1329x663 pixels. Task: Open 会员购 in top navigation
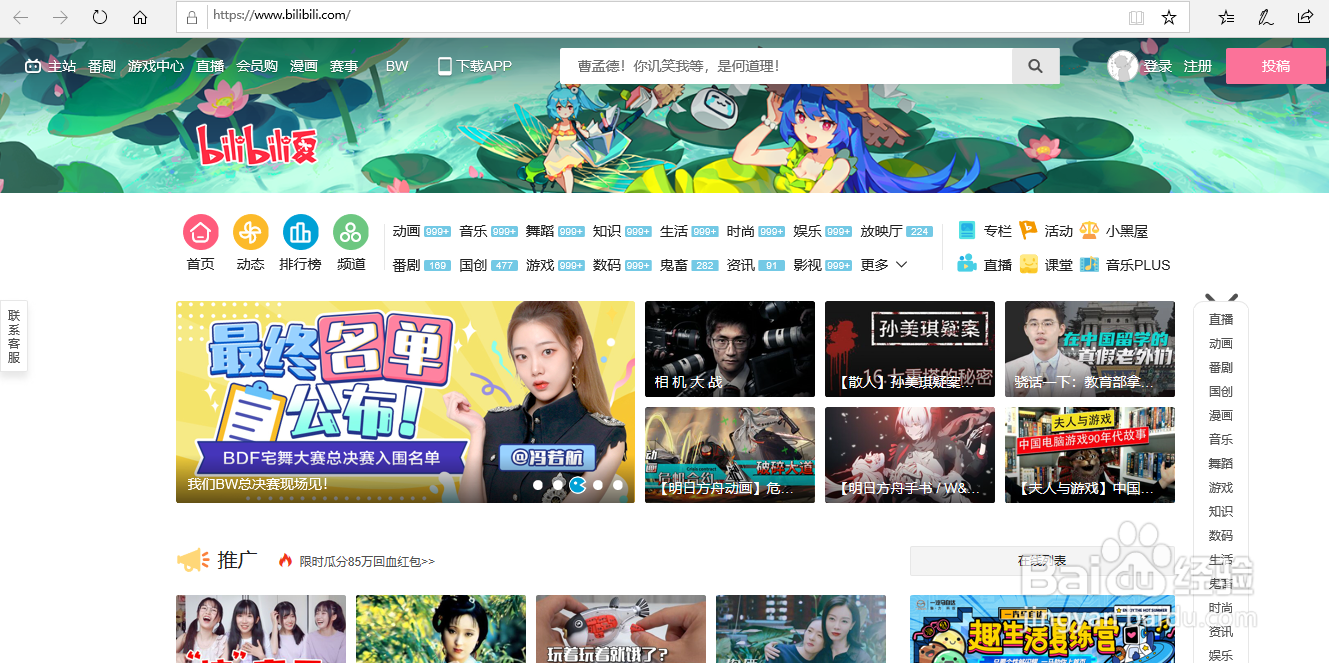click(257, 66)
